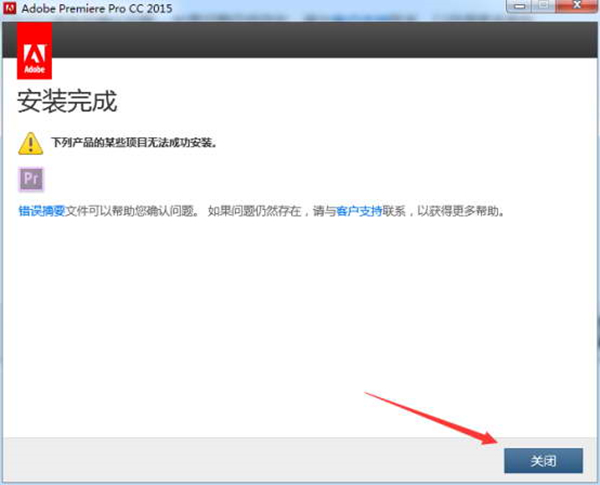Viewport: 600px width, 485px height.
Task: Open the 客户支持 link
Action: [359, 211]
